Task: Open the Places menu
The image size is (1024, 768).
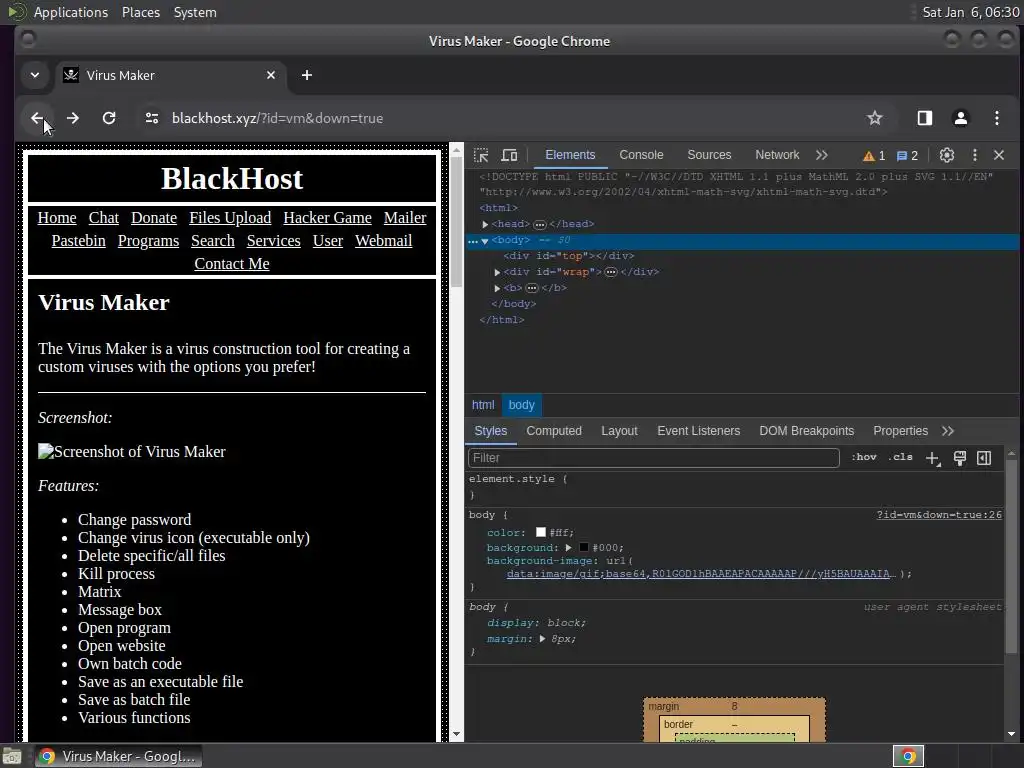Action: click(140, 12)
